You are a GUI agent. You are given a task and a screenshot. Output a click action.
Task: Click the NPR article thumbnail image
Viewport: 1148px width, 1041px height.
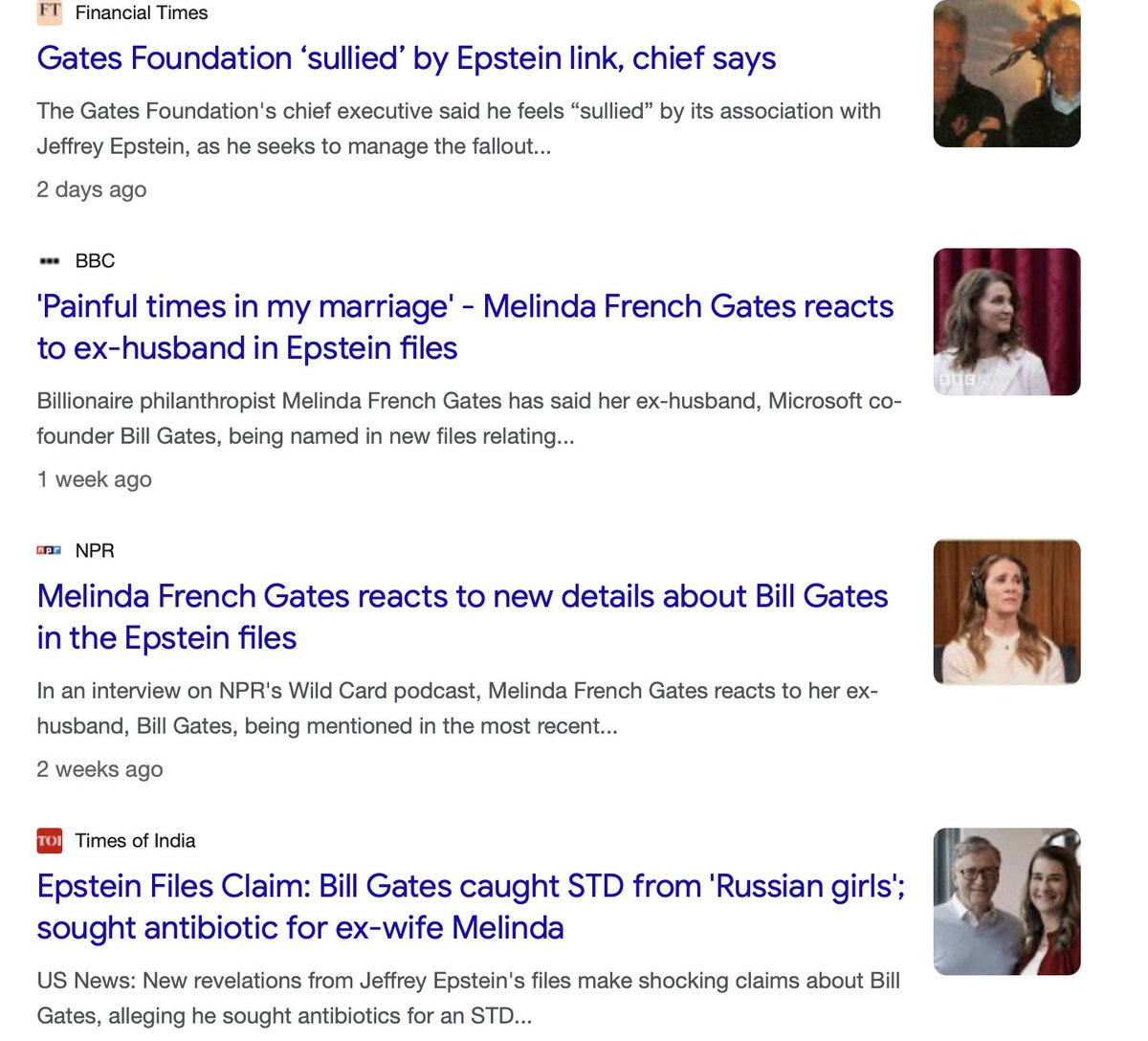[1006, 611]
